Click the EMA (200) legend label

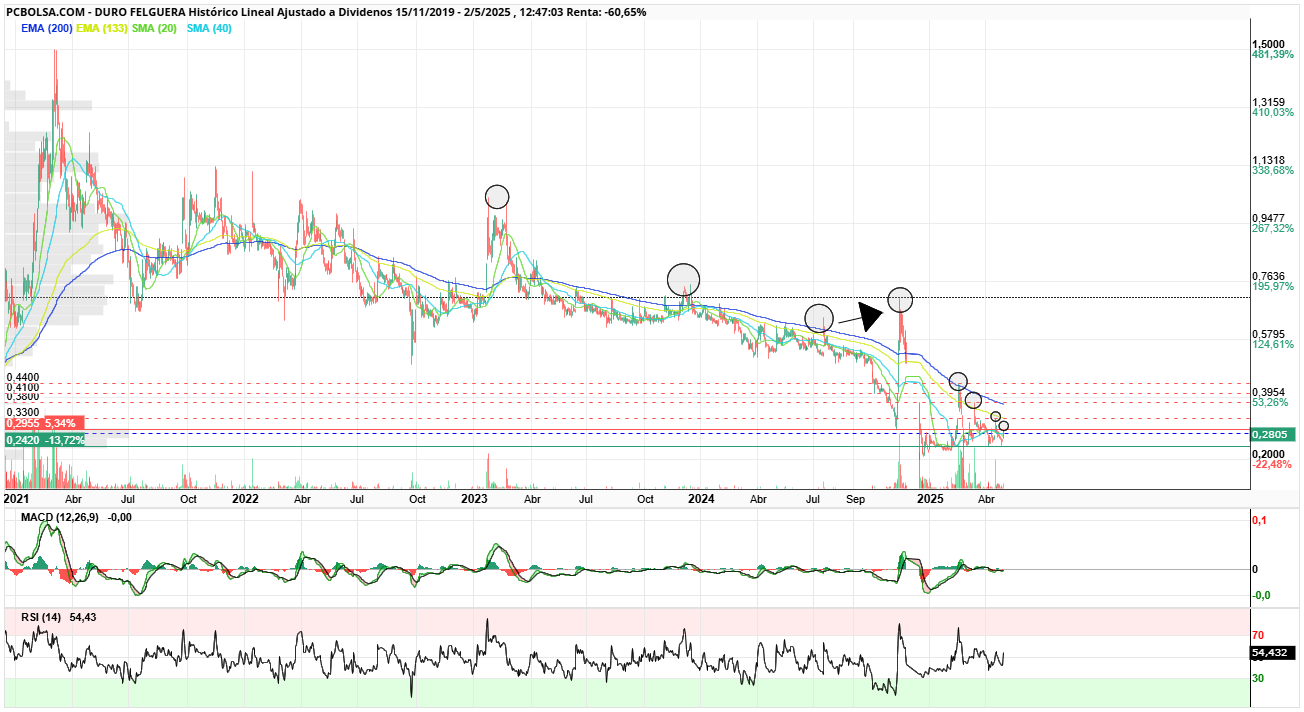coord(48,28)
